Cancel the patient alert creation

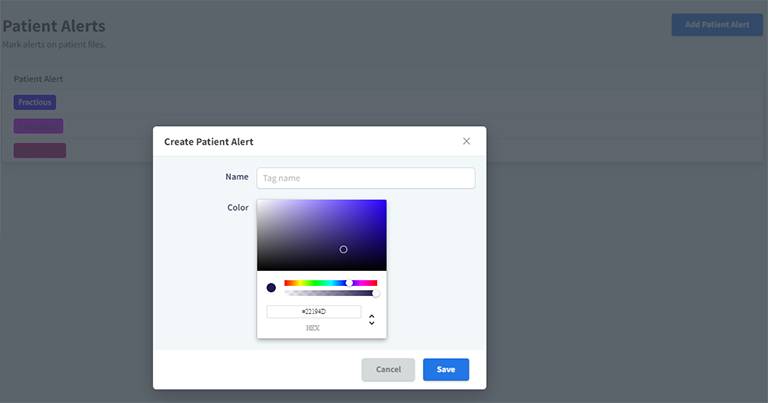388,370
